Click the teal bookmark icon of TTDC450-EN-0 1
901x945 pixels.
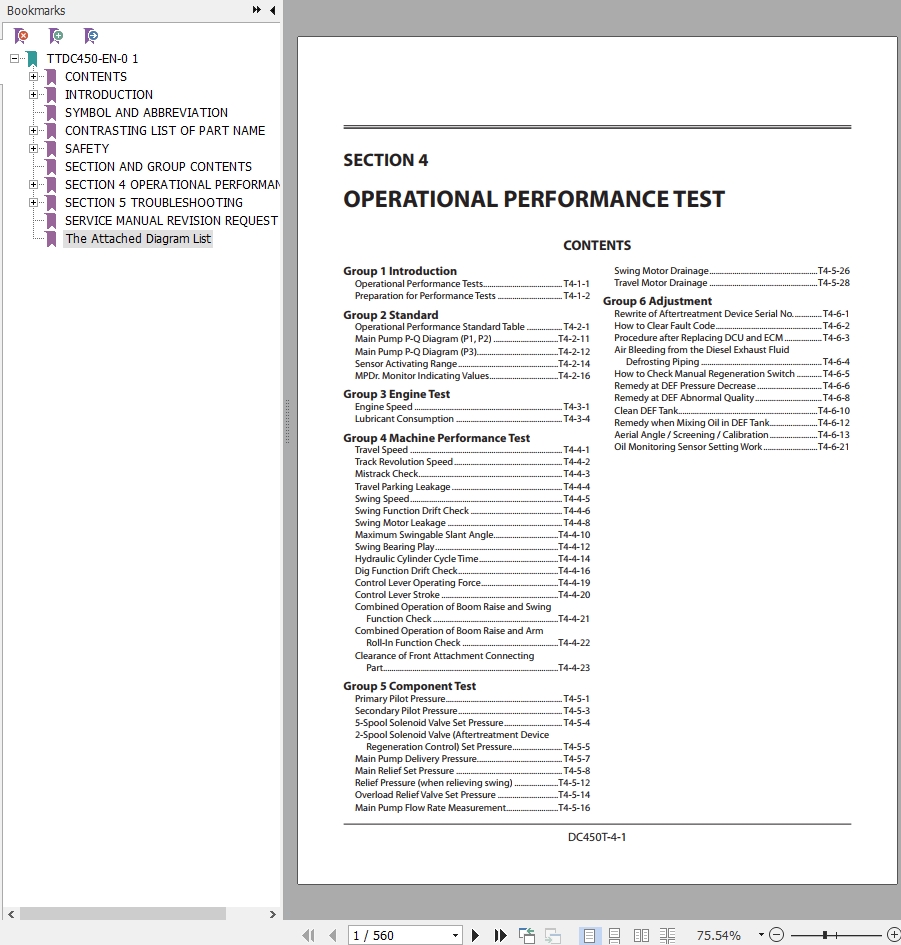coord(33,58)
